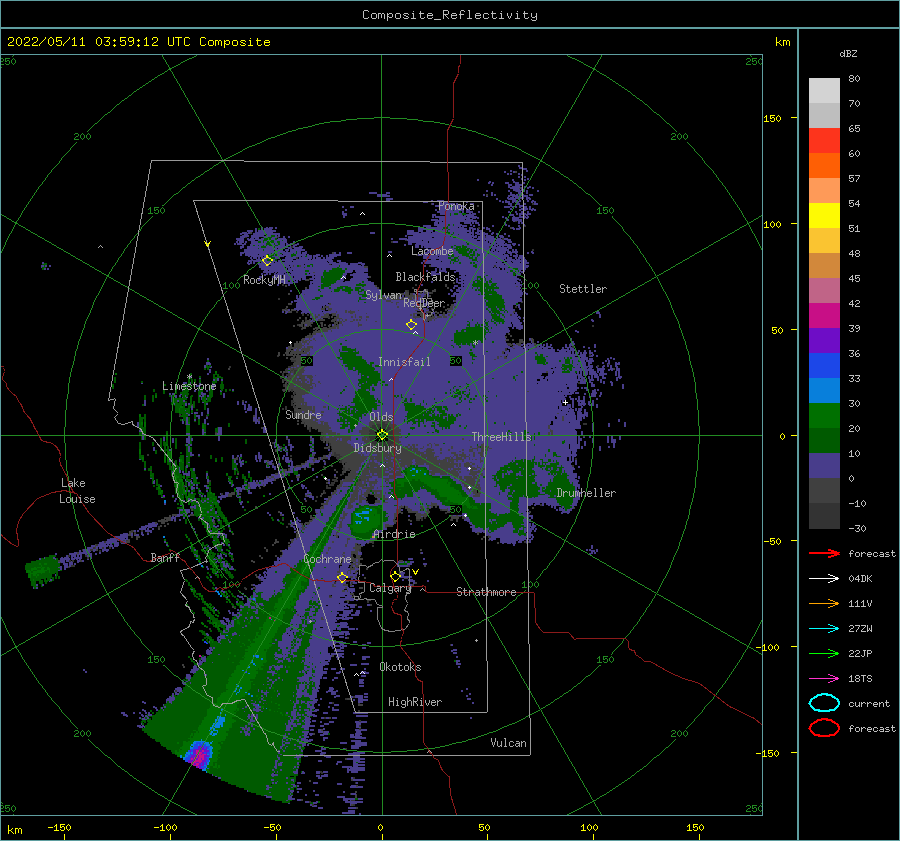Pick the purple 39-36 dBZ color swatch
The width and height of the screenshot is (900, 841).
click(x=824, y=341)
